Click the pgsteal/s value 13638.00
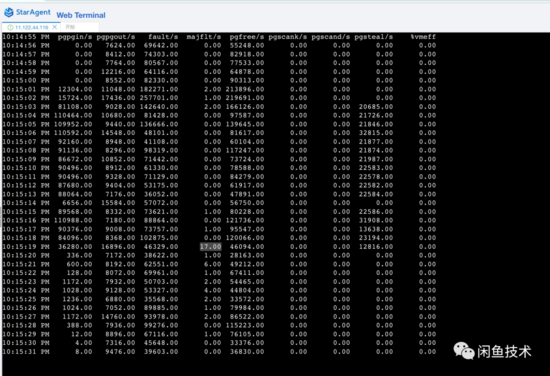The height and width of the screenshot is (376, 550). pos(376,229)
